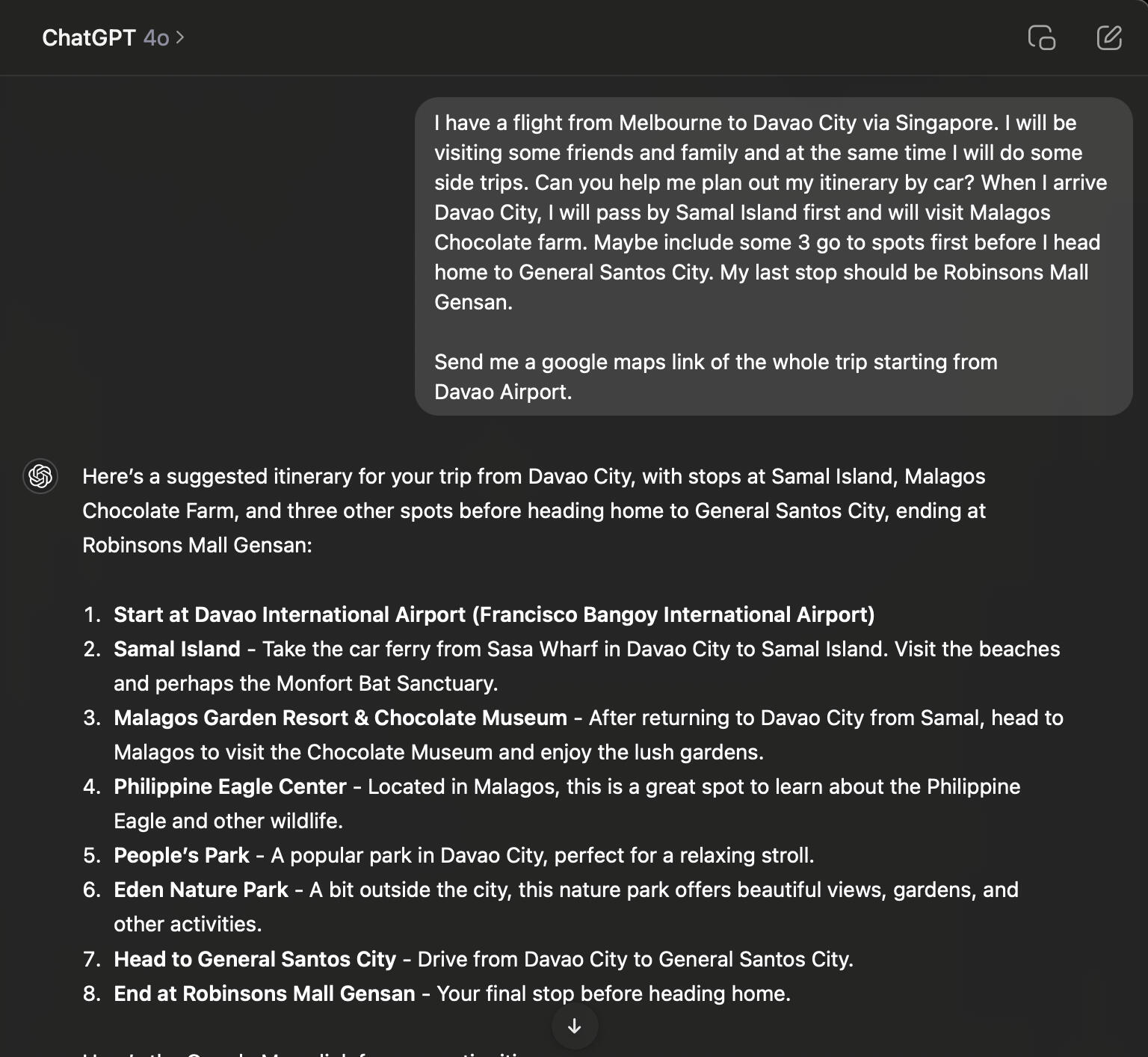
Task: Click the Chocolate Museum lush gardens description line
Action: tap(439, 752)
